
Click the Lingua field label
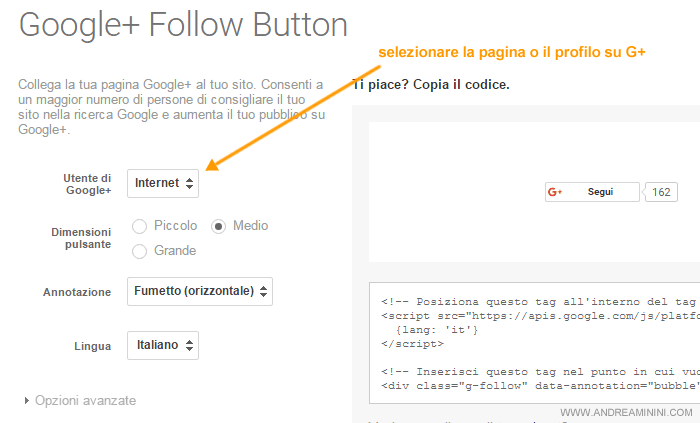point(93,346)
